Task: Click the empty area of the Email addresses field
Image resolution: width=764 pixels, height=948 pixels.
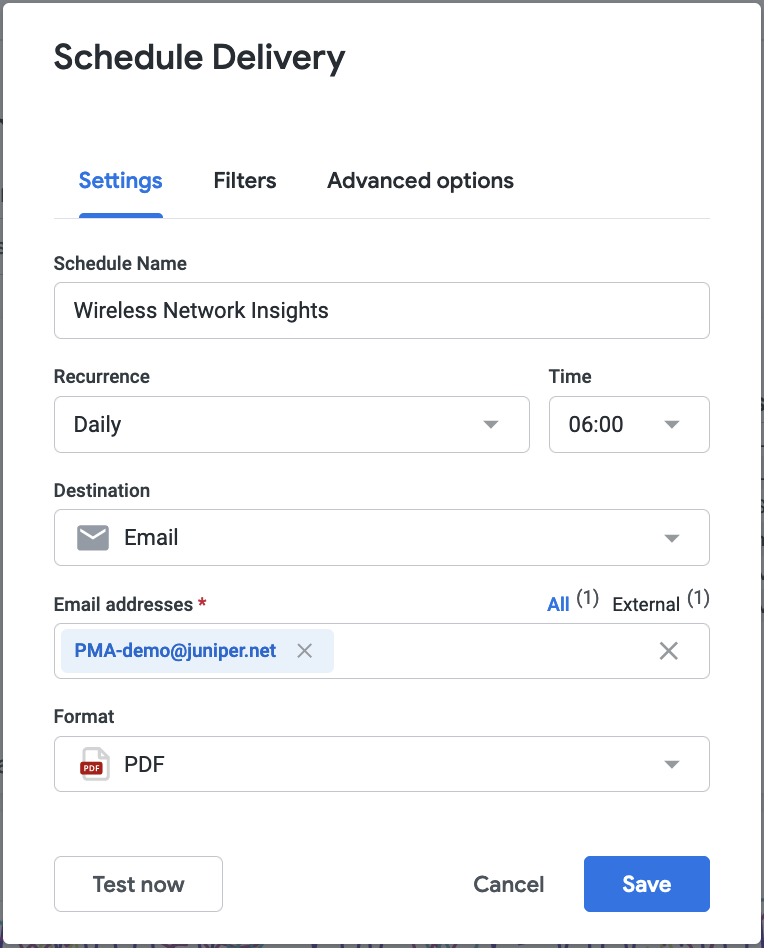Action: pyautogui.click(x=490, y=651)
